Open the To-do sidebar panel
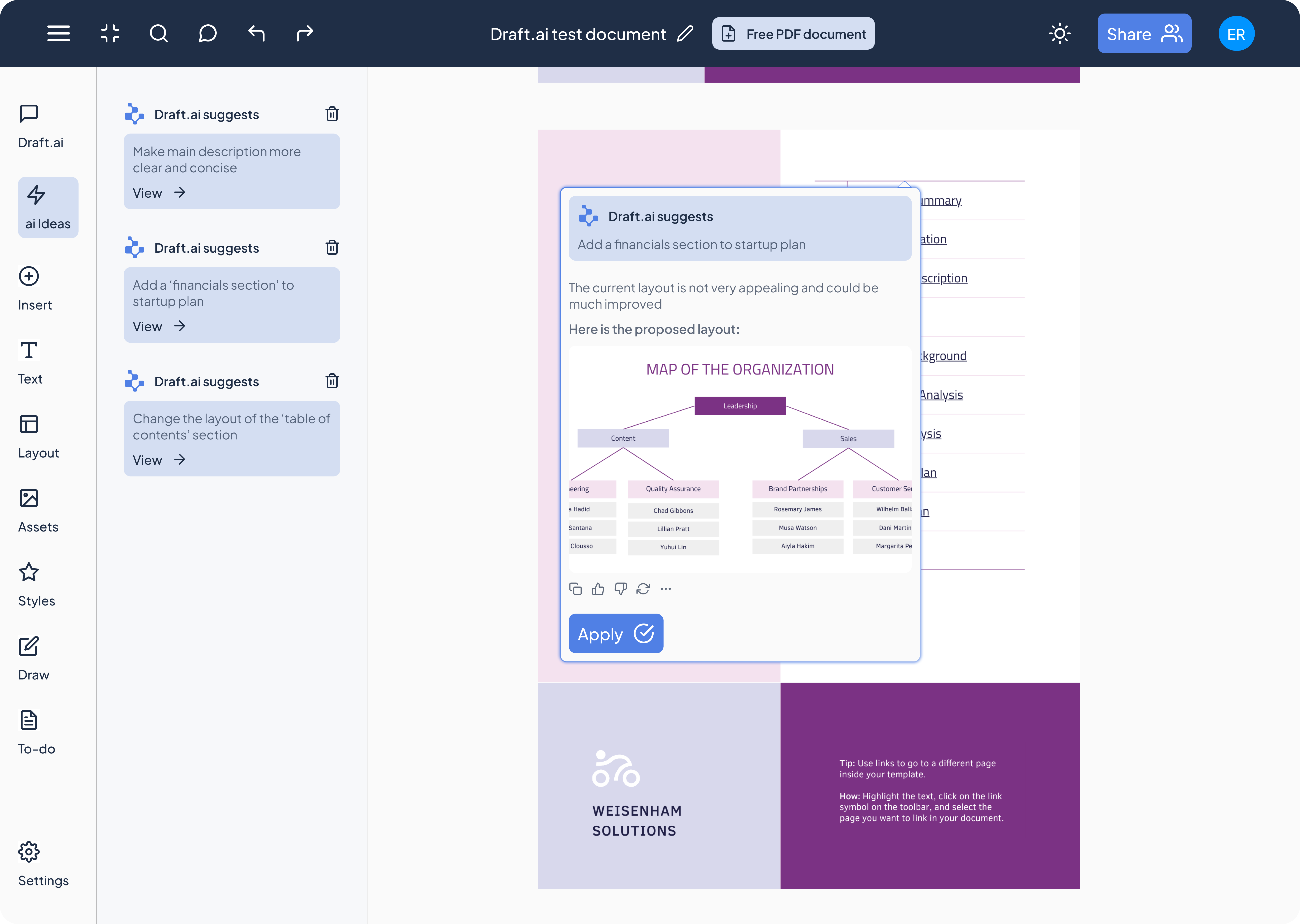 click(x=36, y=733)
